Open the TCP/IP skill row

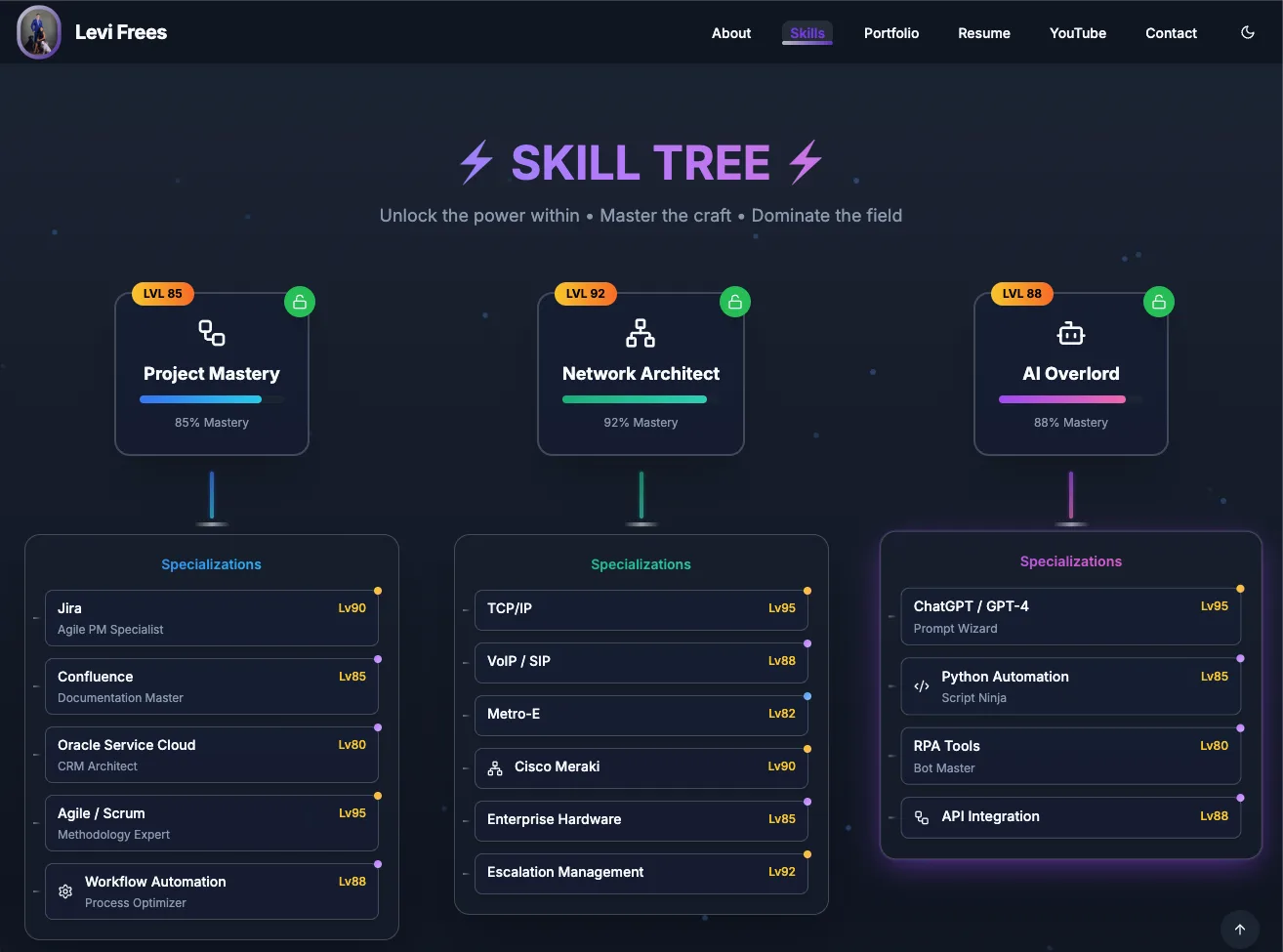point(641,609)
